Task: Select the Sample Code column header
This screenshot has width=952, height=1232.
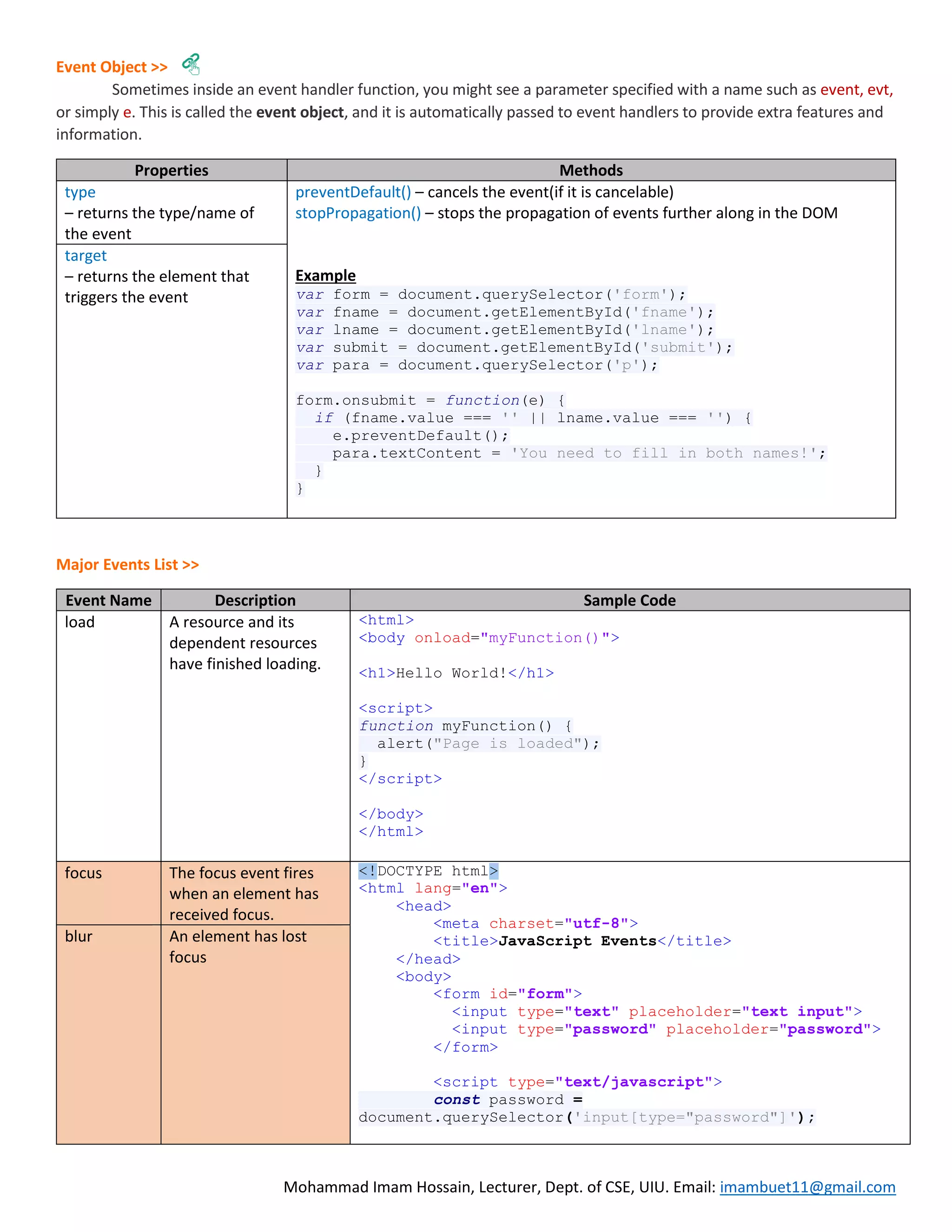Action: (629, 600)
